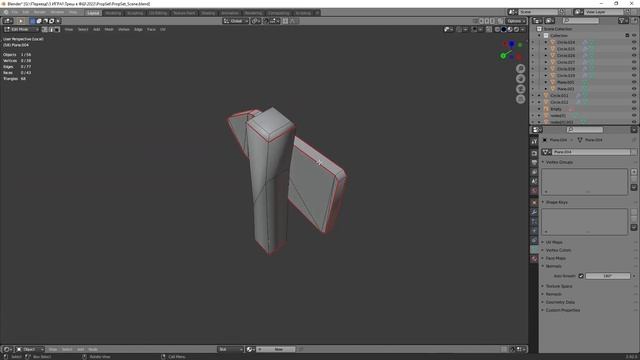The height and width of the screenshot is (360, 640).
Task: Open the Modeling workspace tab
Action: pos(113,13)
